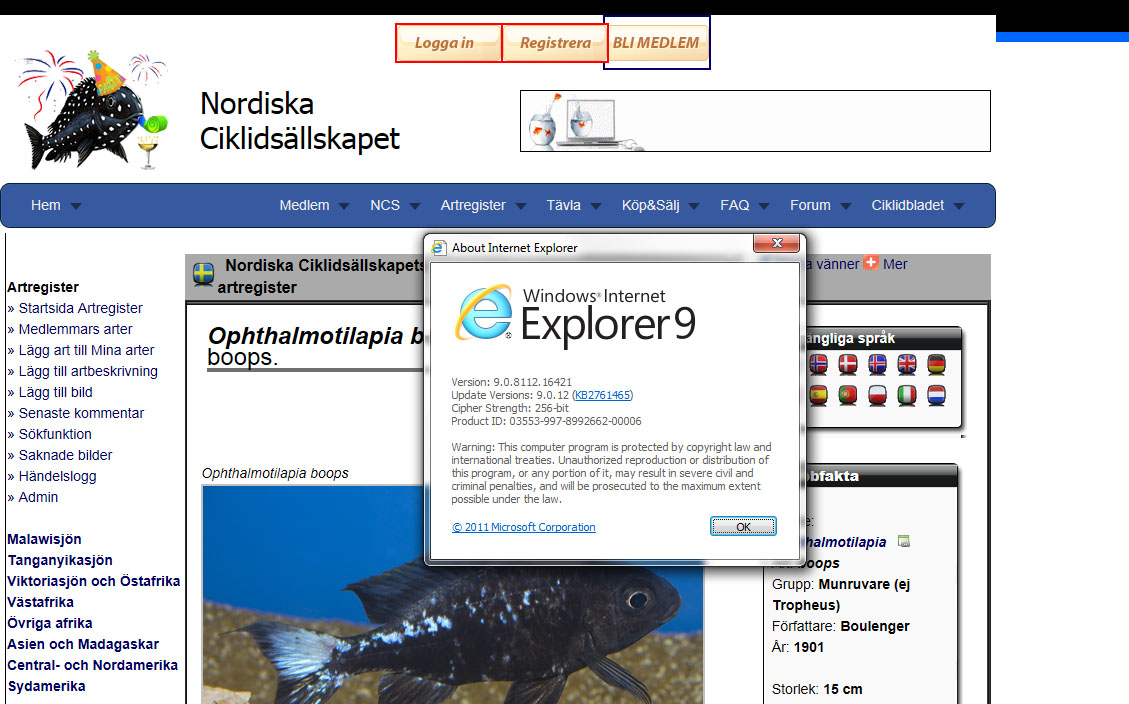Open Viktoriasjön och Östafrika link
The height and width of the screenshot is (704, 1129).
tap(94, 581)
